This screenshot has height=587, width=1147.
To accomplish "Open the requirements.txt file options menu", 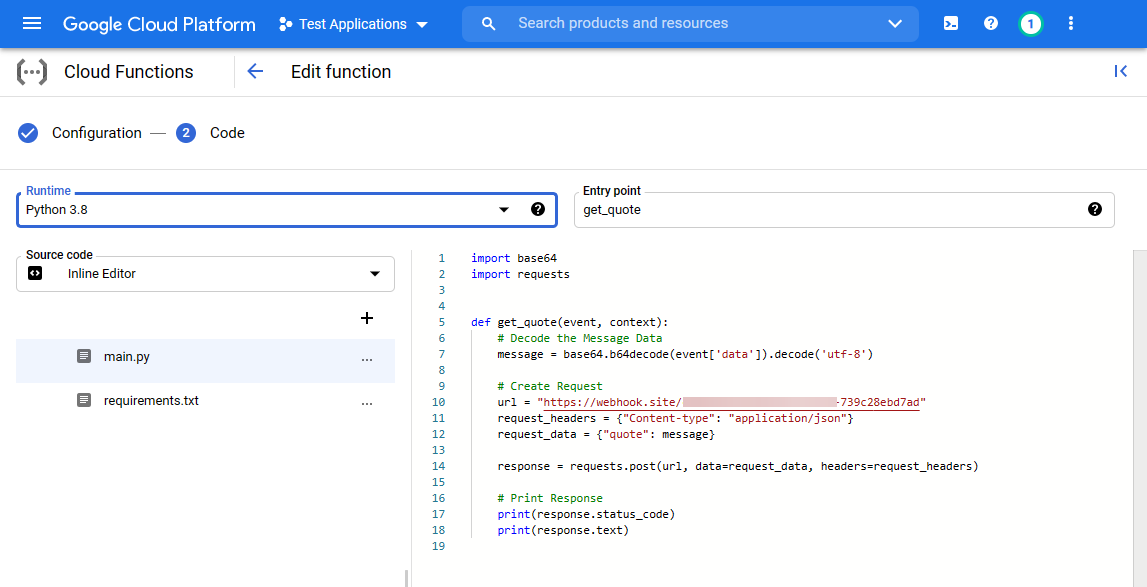I will 367,400.
